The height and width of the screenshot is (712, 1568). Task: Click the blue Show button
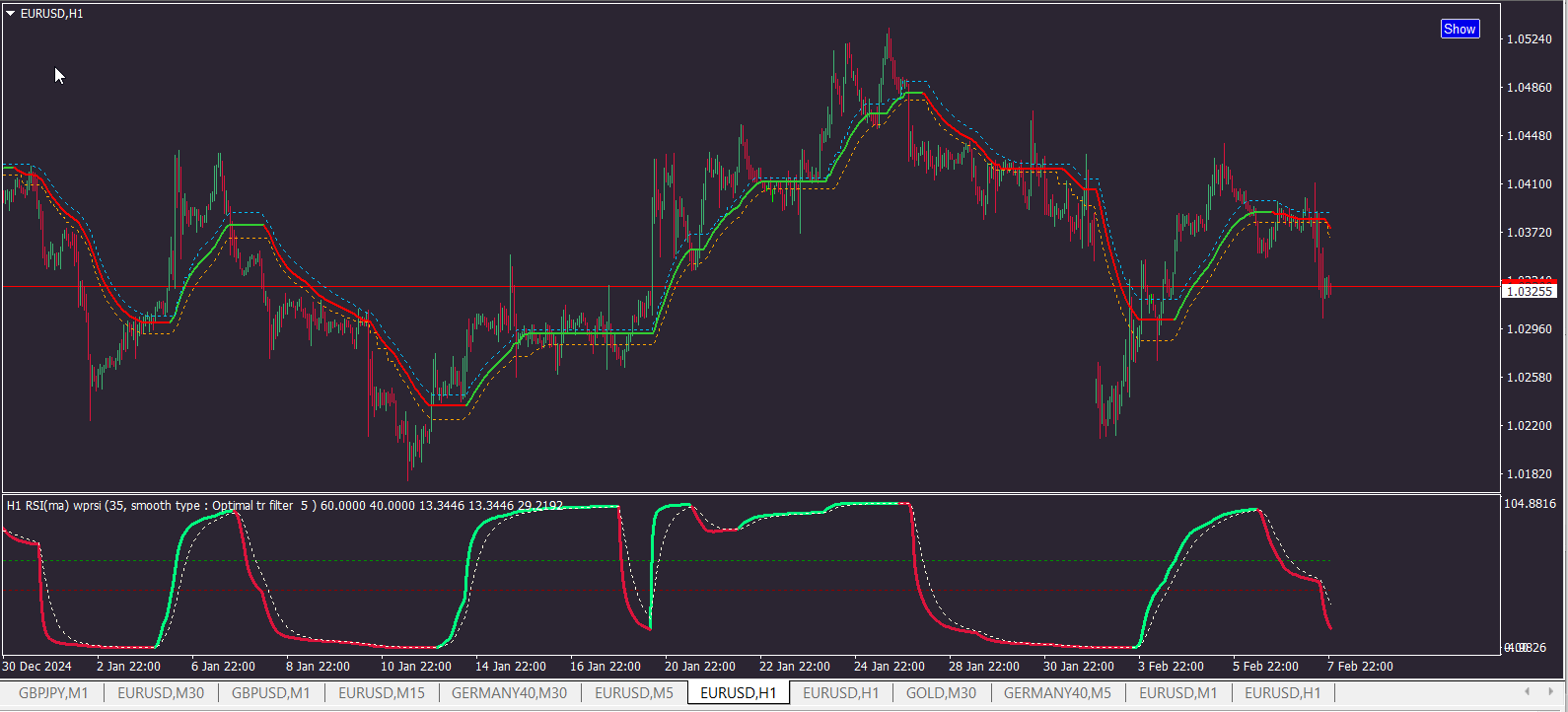(1460, 29)
